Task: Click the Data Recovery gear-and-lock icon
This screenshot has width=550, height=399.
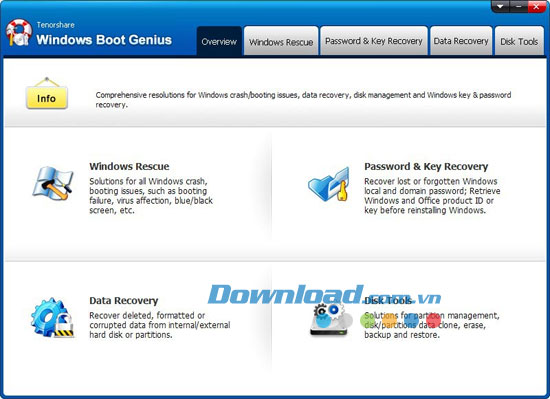Action: point(53,318)
